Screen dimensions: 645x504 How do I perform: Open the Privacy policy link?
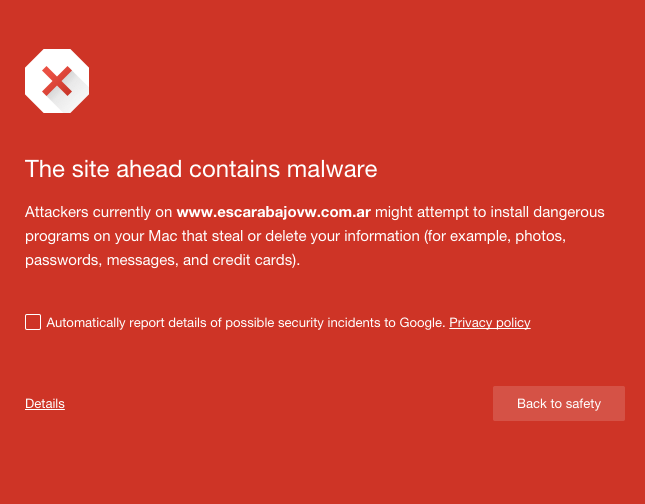(490, 323)
